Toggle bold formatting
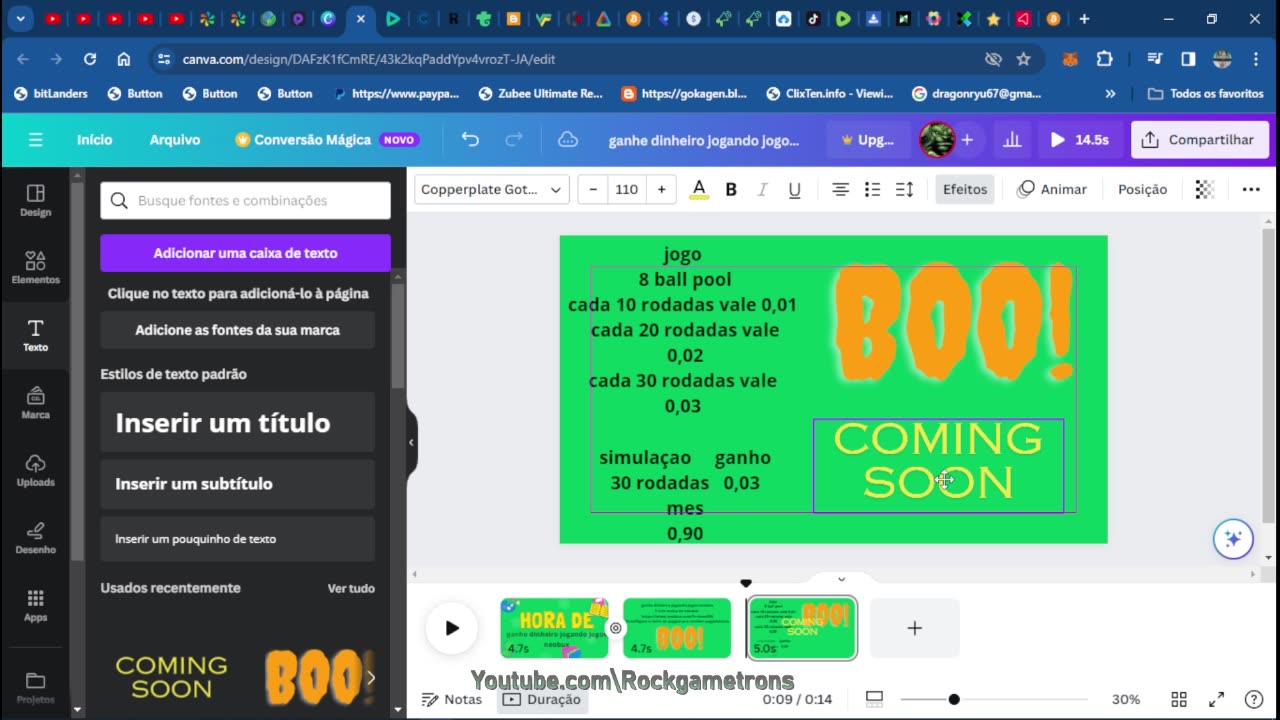Screen dimensions: 1280x720 click(731, 189)
